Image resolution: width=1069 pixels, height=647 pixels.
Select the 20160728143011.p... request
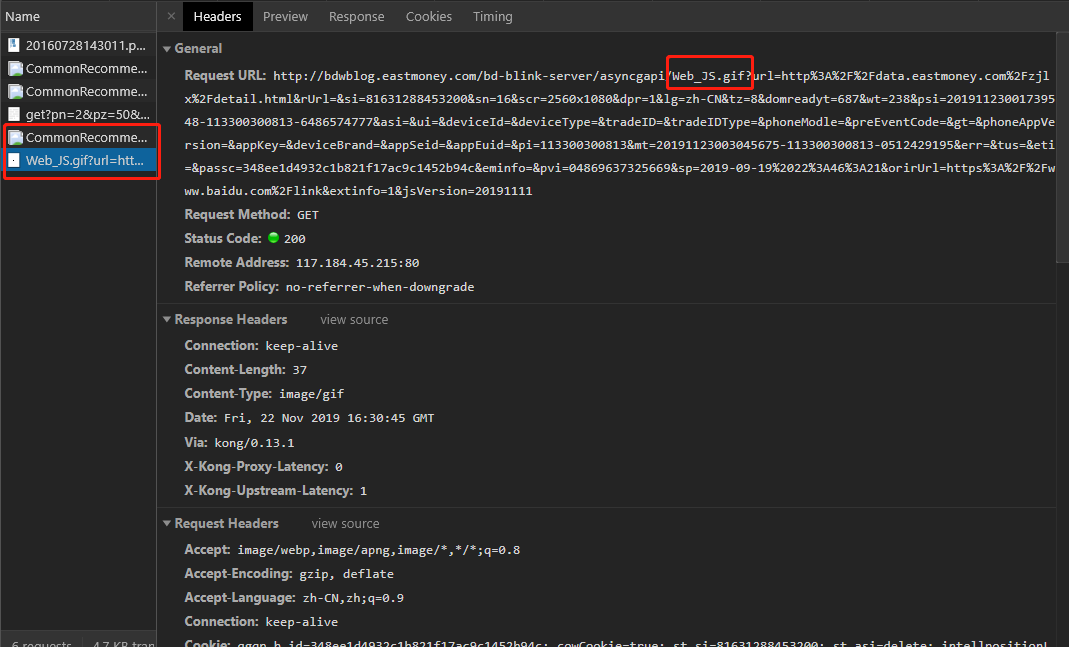pos(78,46)
